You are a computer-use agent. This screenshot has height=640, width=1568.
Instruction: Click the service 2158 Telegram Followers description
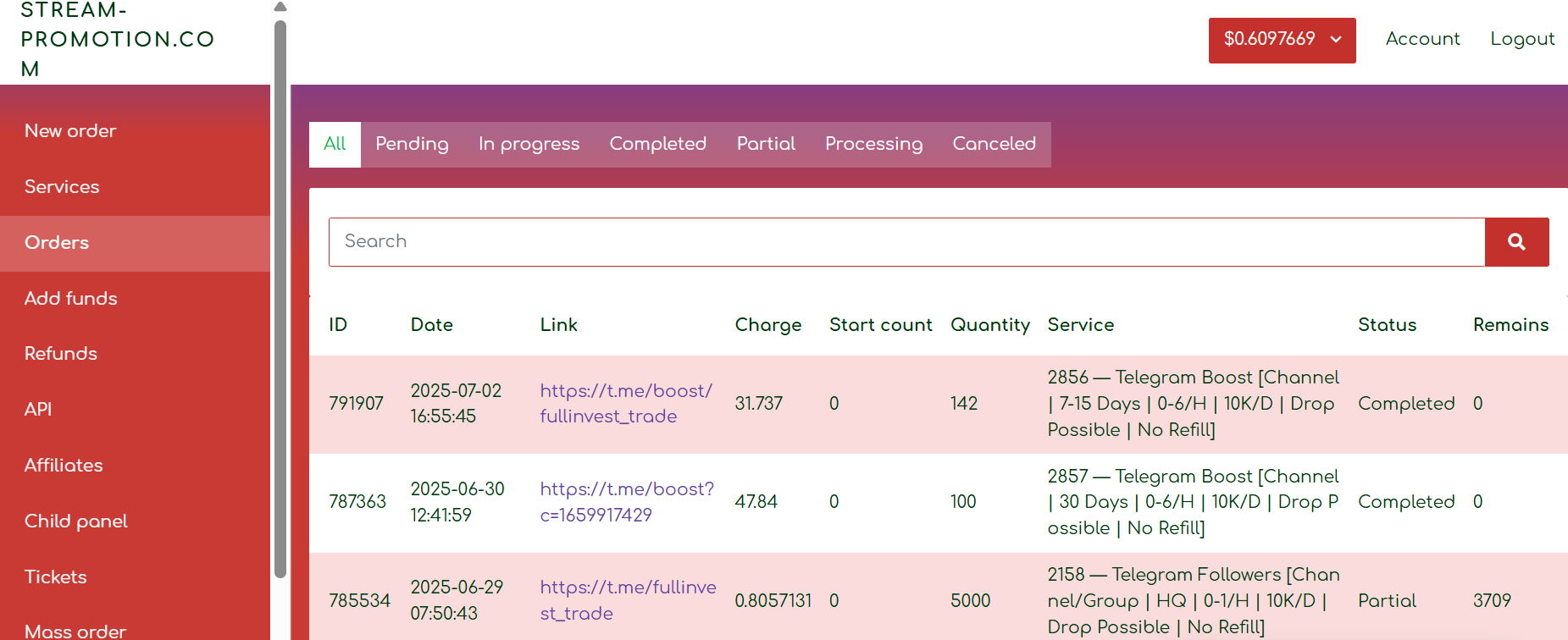coord(1193,601)
